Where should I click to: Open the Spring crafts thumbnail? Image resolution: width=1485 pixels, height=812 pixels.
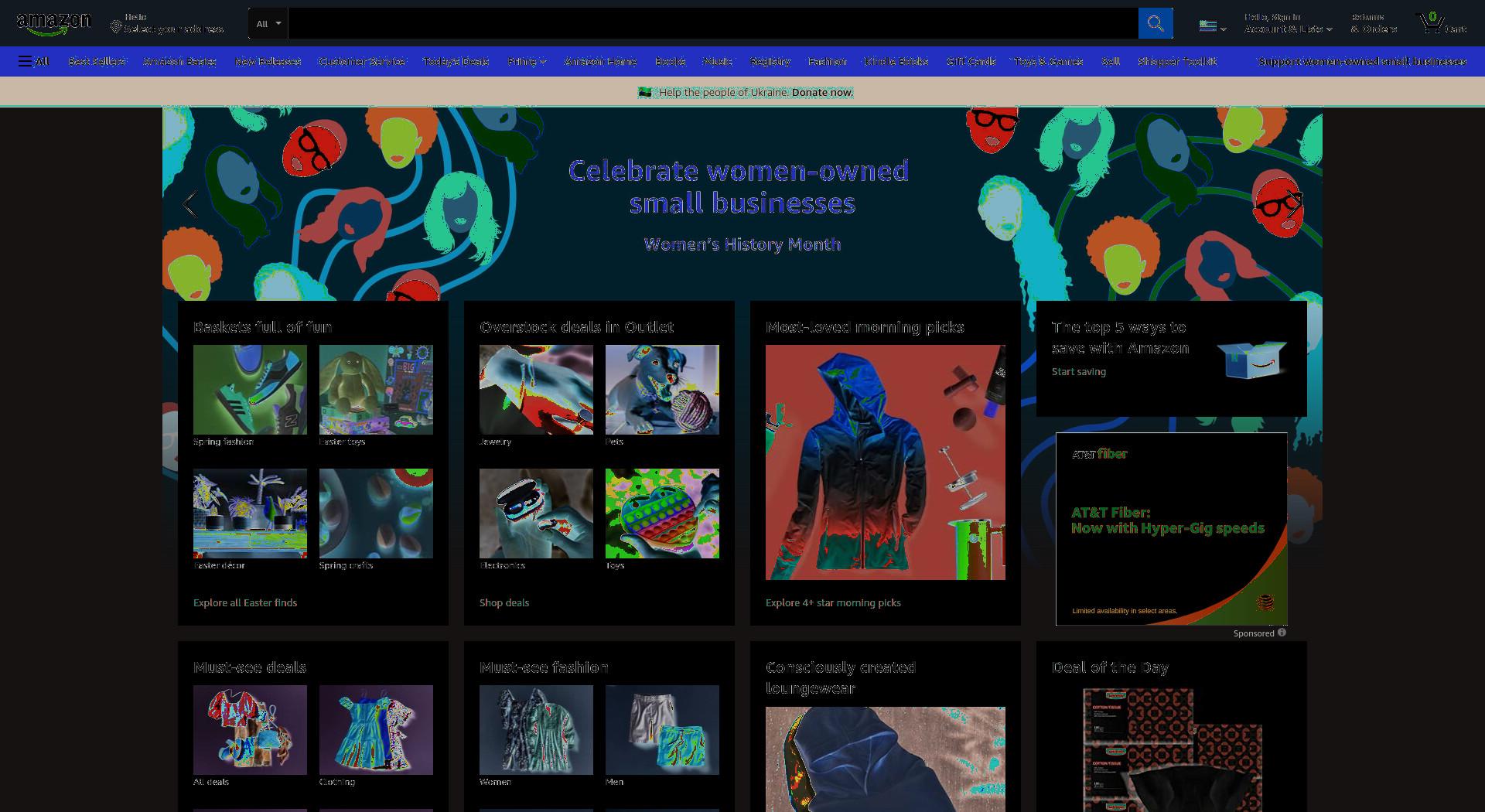click(x=376, y=513)
